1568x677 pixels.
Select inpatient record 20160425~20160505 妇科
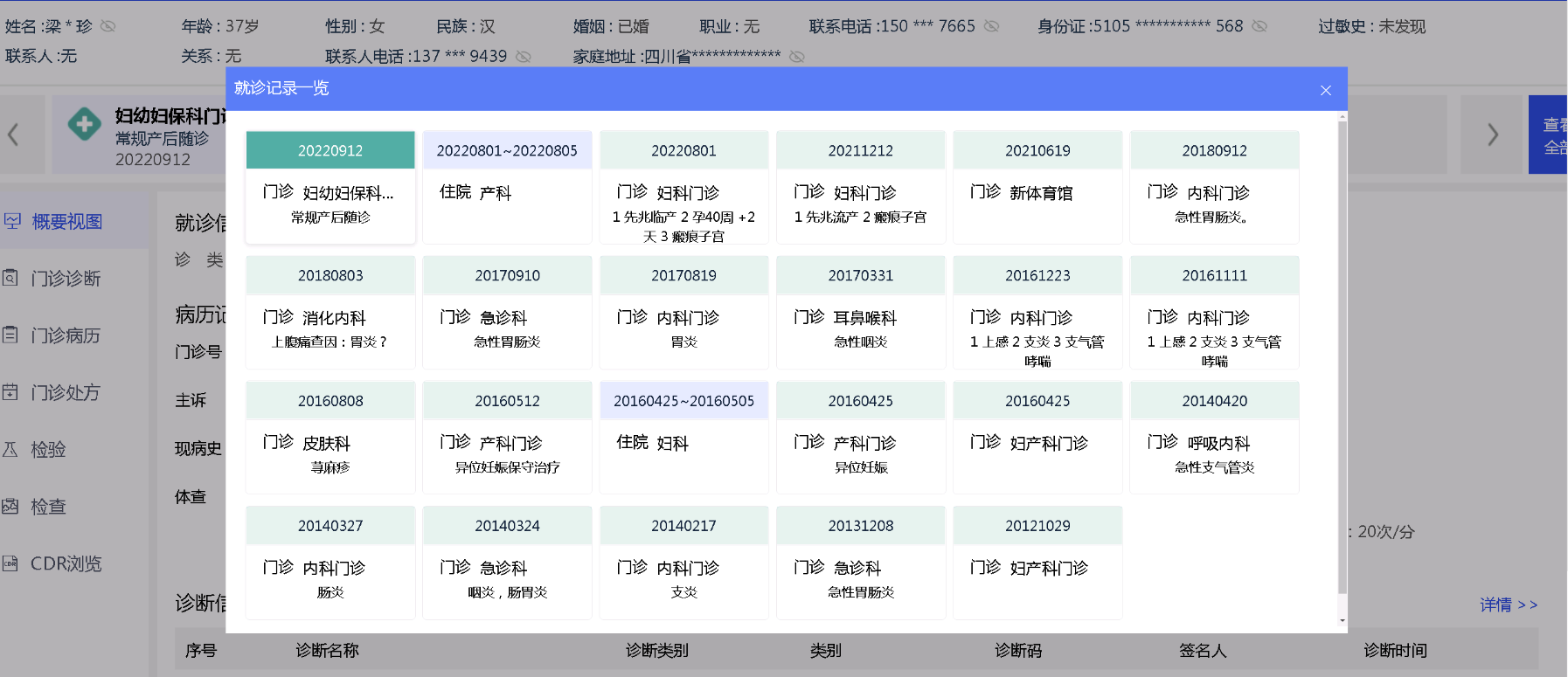(683, 438)
